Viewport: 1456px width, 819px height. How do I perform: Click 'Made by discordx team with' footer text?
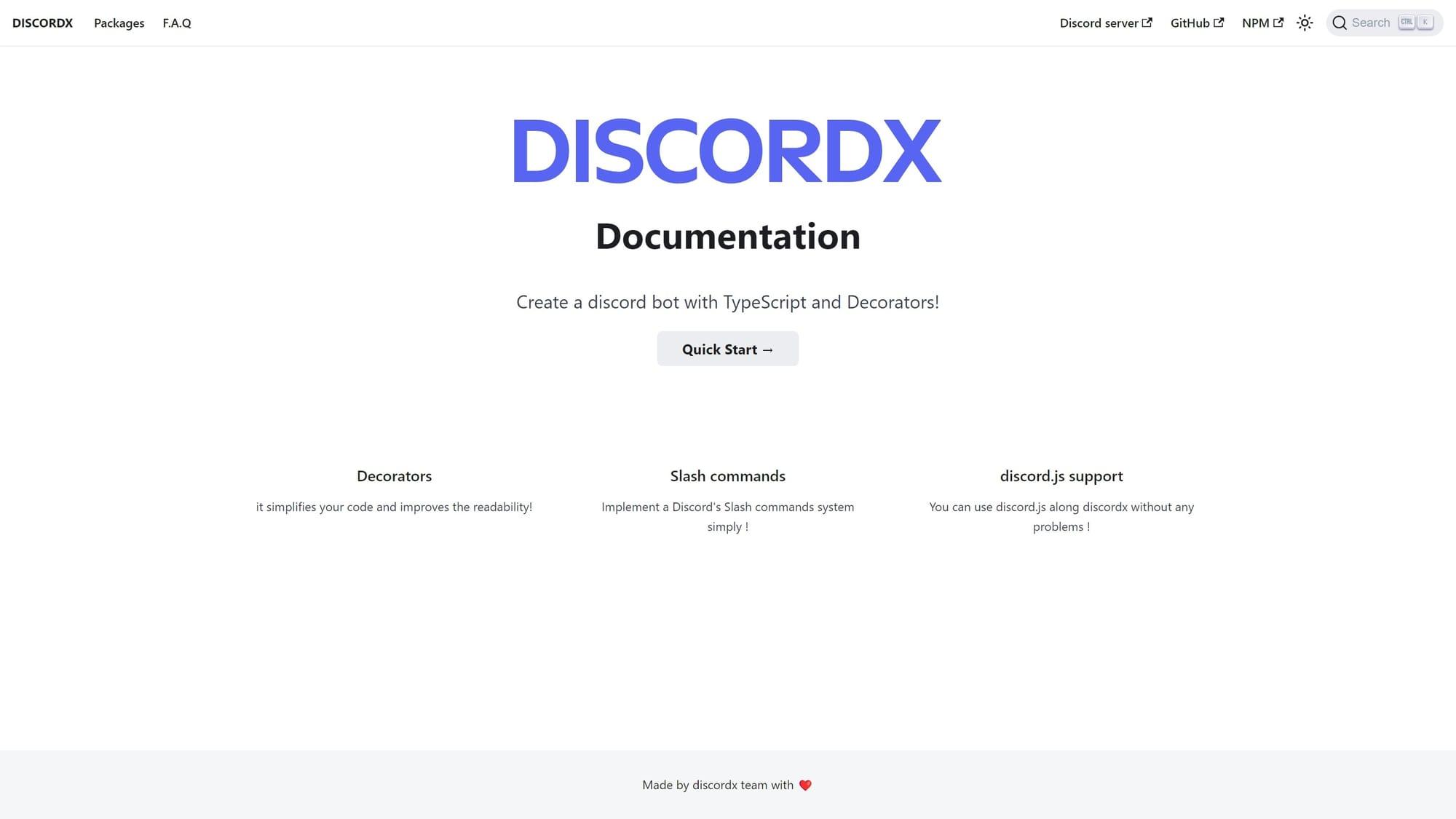pos(718,785)
